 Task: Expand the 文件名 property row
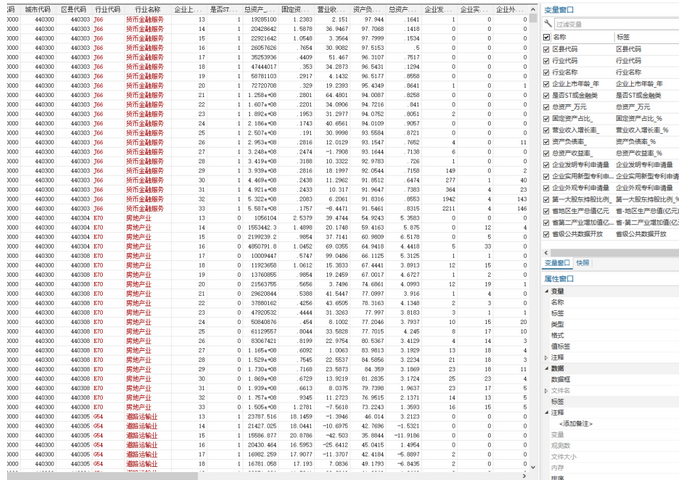(546, 391)
